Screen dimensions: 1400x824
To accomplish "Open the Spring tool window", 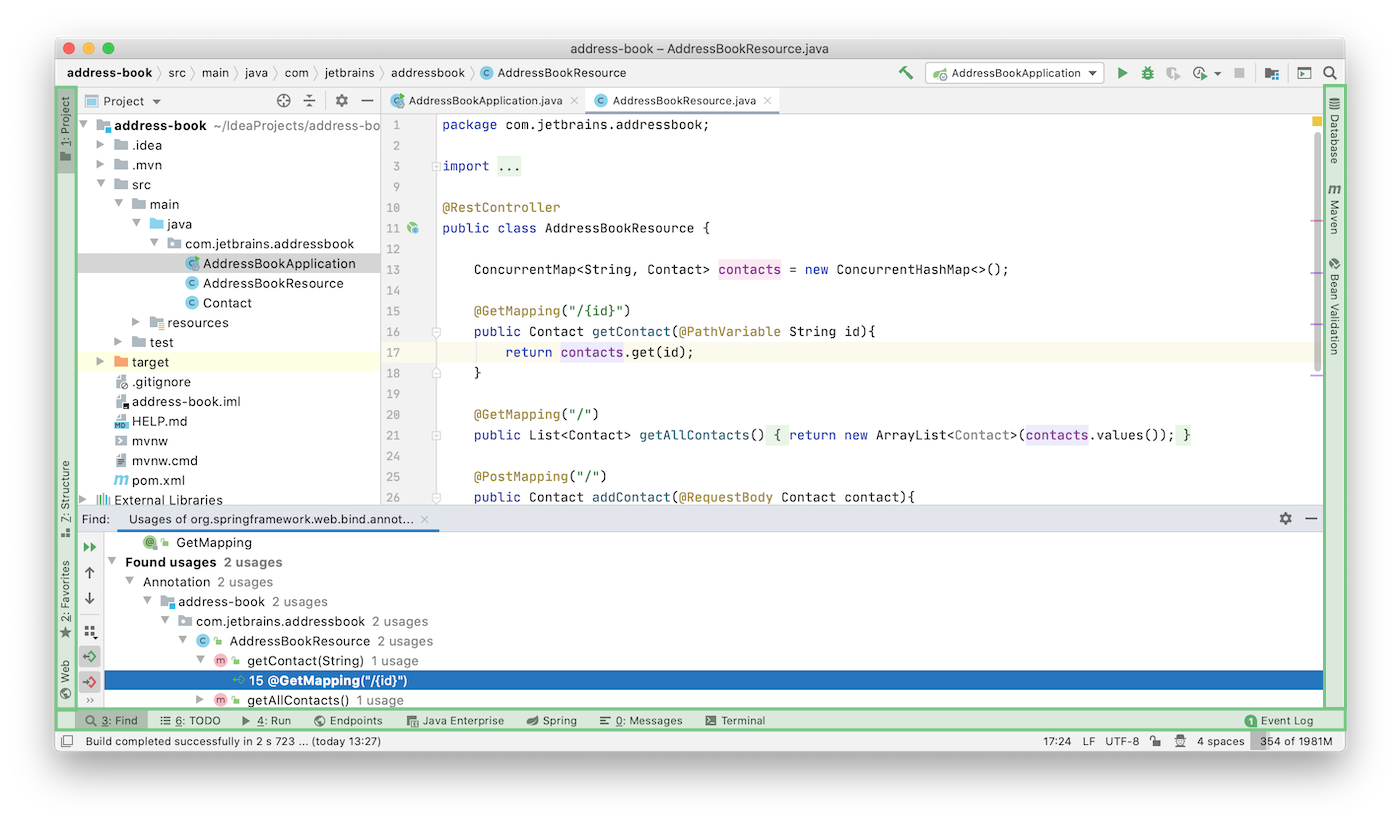I will click(x=552, y=720).
